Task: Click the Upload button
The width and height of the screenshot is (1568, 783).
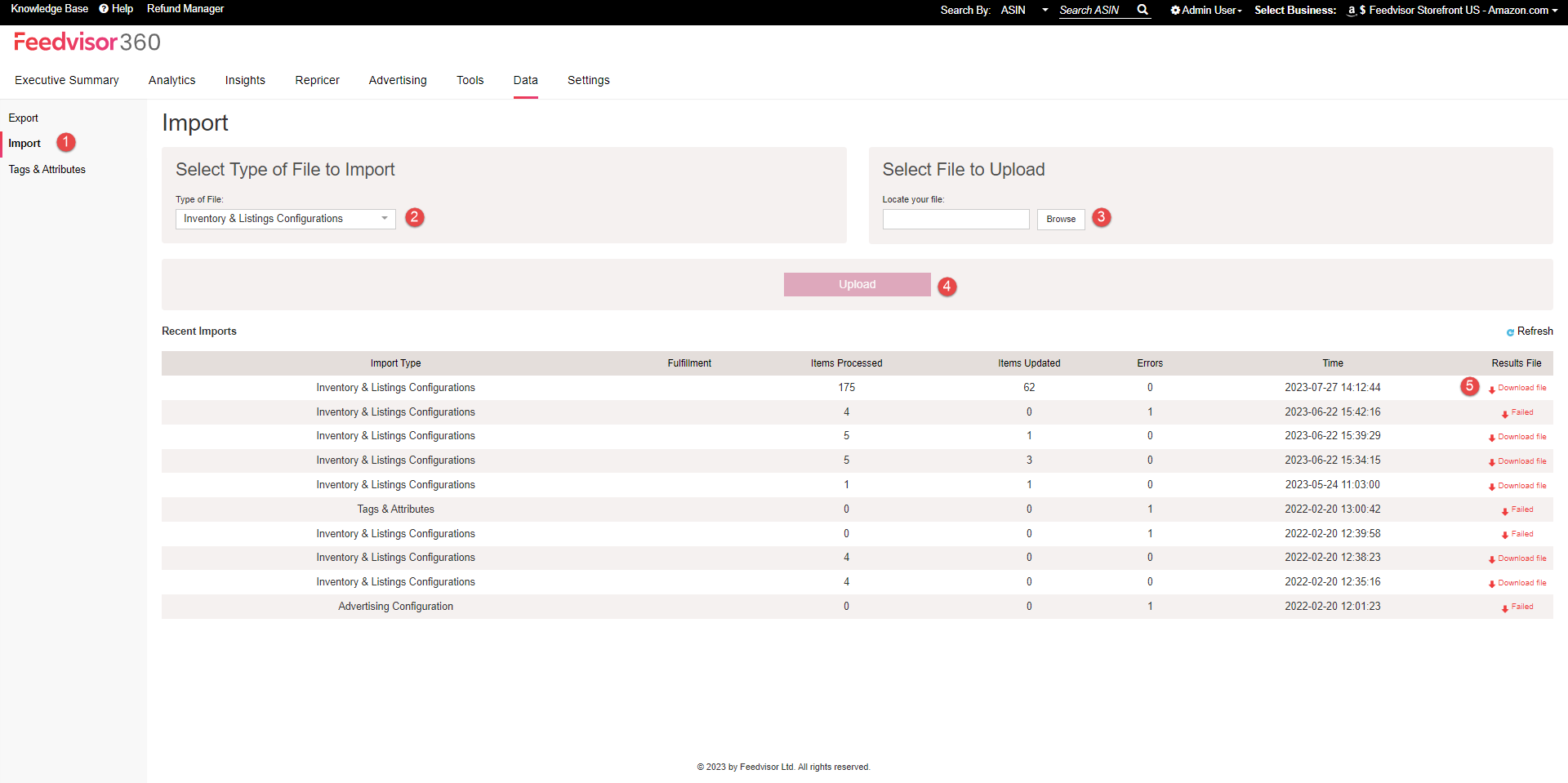Action: (857, 284)
